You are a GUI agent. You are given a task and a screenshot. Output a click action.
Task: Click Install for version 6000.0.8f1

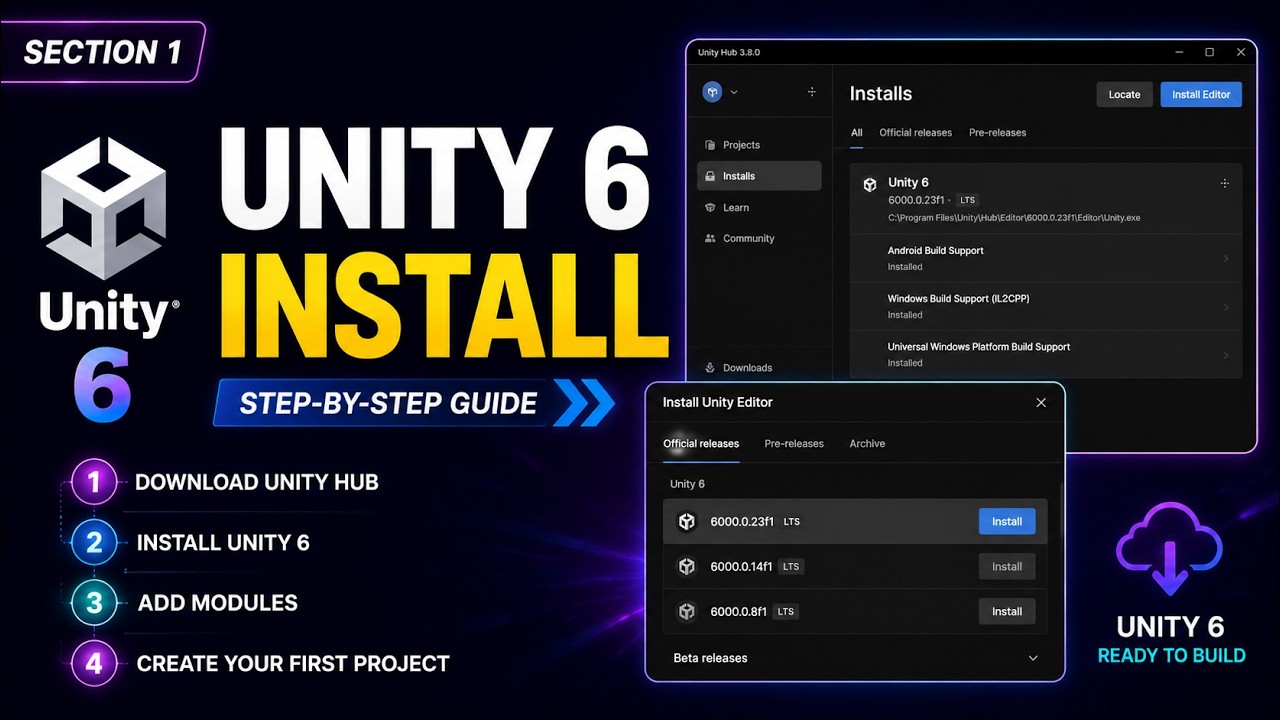pos(1007,611)
